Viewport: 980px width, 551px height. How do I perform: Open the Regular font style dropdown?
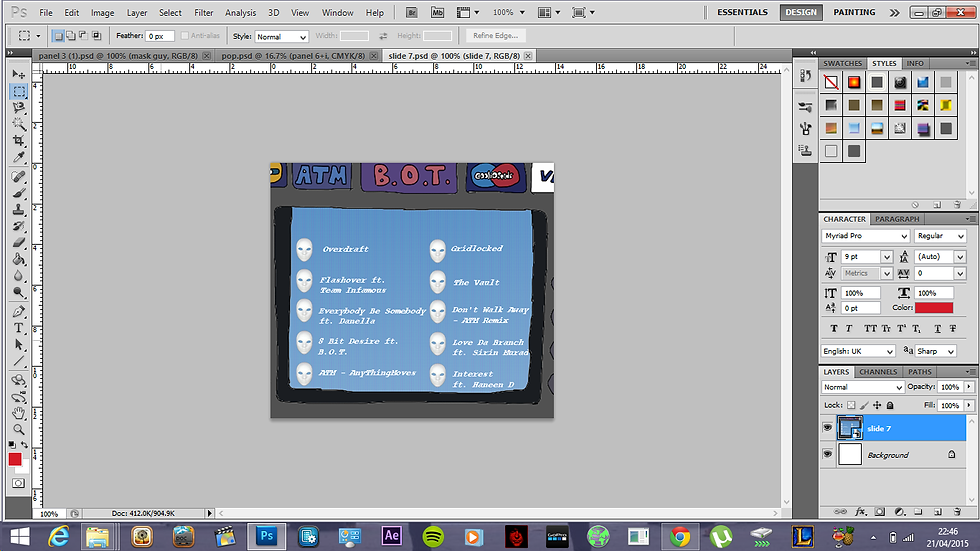941,236
